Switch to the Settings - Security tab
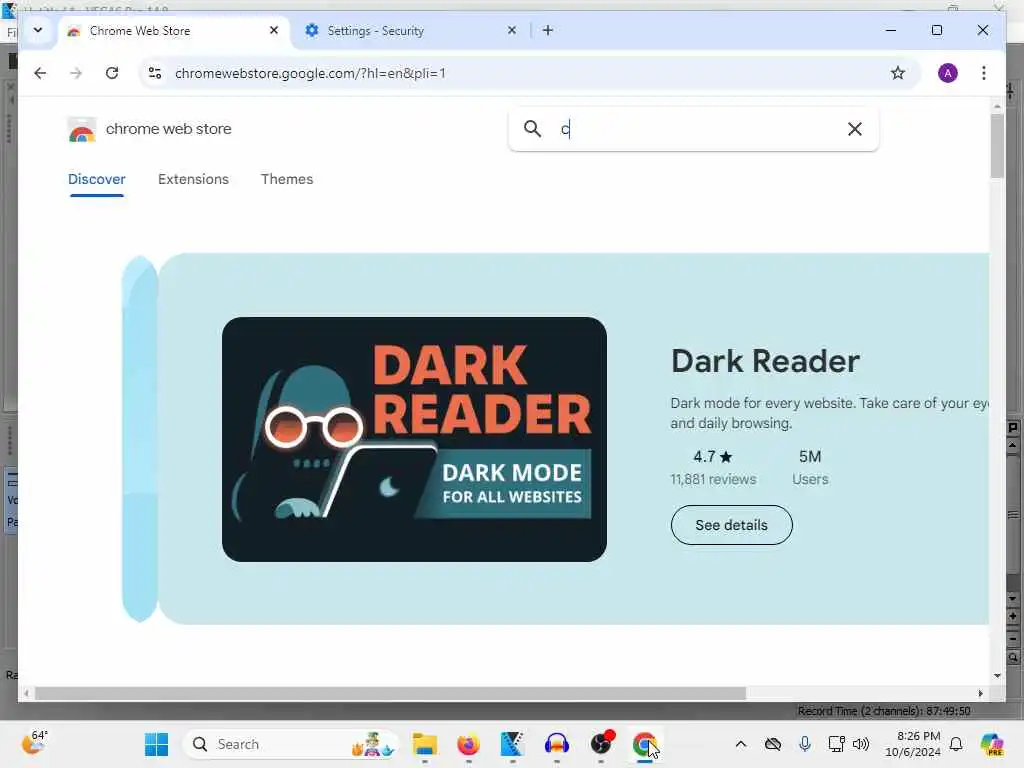This screenshot has height=768, width=1024. click(411, 31)
